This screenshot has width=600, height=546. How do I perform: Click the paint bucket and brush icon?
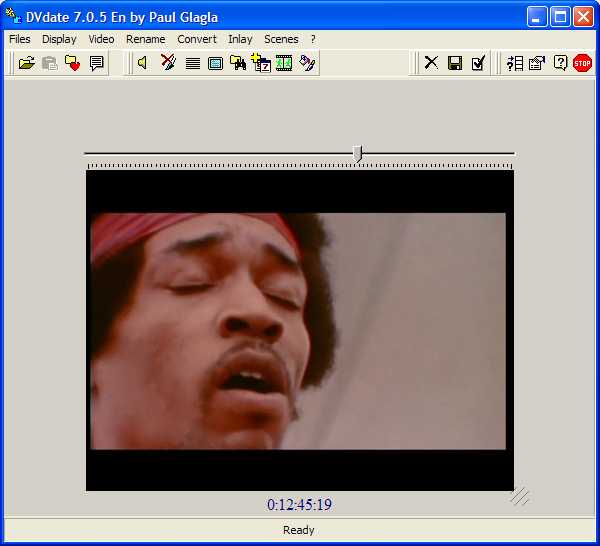tap(307, 63)
